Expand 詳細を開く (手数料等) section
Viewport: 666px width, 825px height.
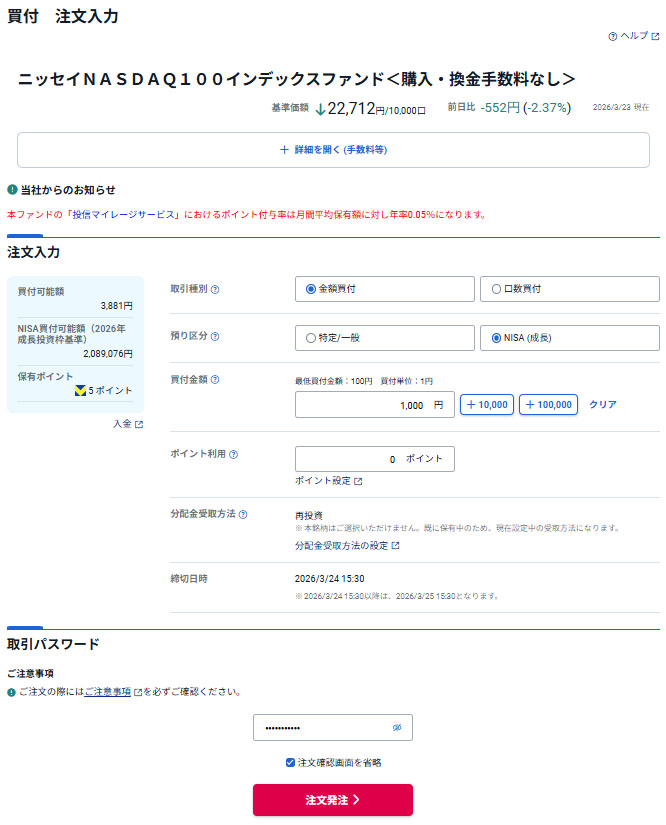tap(333, 150)
